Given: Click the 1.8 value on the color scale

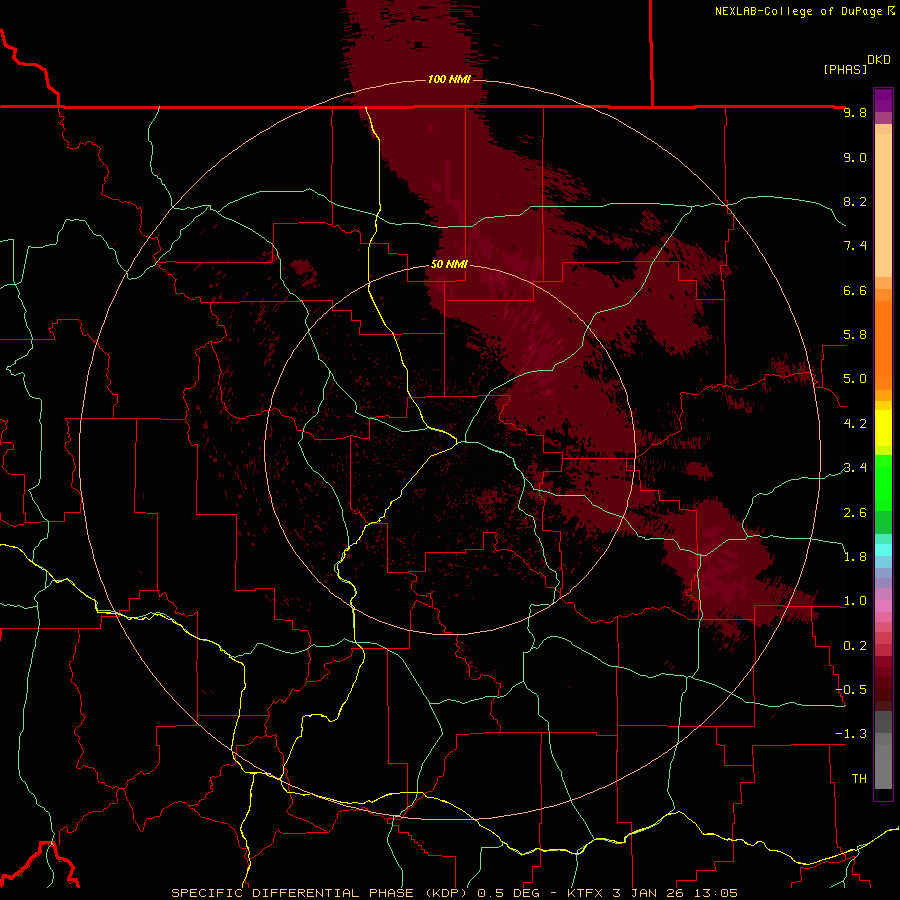Looking at the screenshot, I should (x=855, y=557).
